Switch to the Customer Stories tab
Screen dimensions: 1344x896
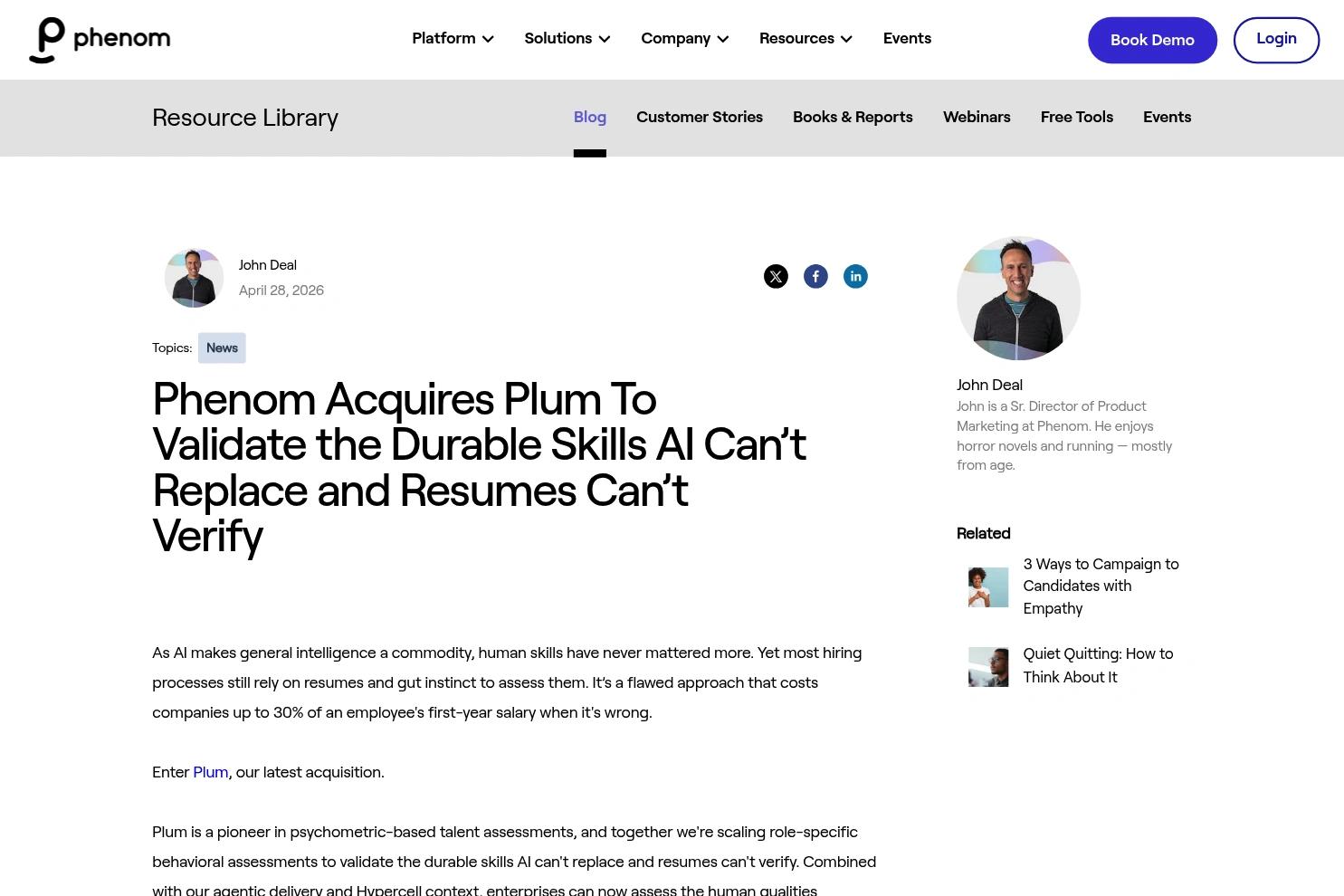click(x=700, y=118)
